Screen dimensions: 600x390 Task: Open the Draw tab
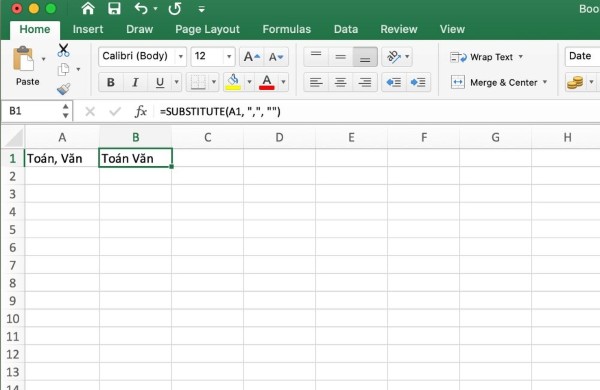point(139,29)
